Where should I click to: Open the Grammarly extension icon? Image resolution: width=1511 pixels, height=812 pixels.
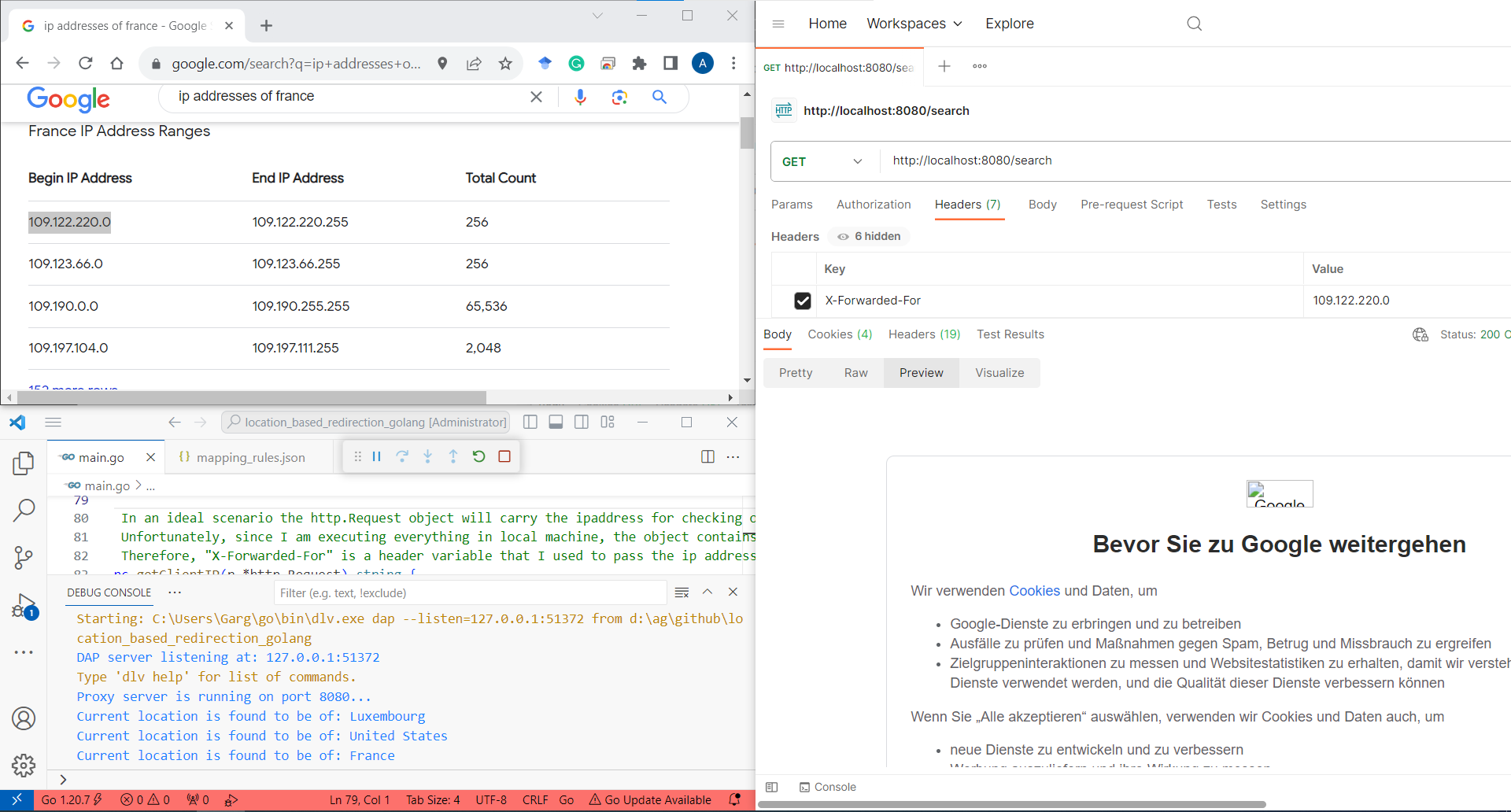(x=576, y=63)
